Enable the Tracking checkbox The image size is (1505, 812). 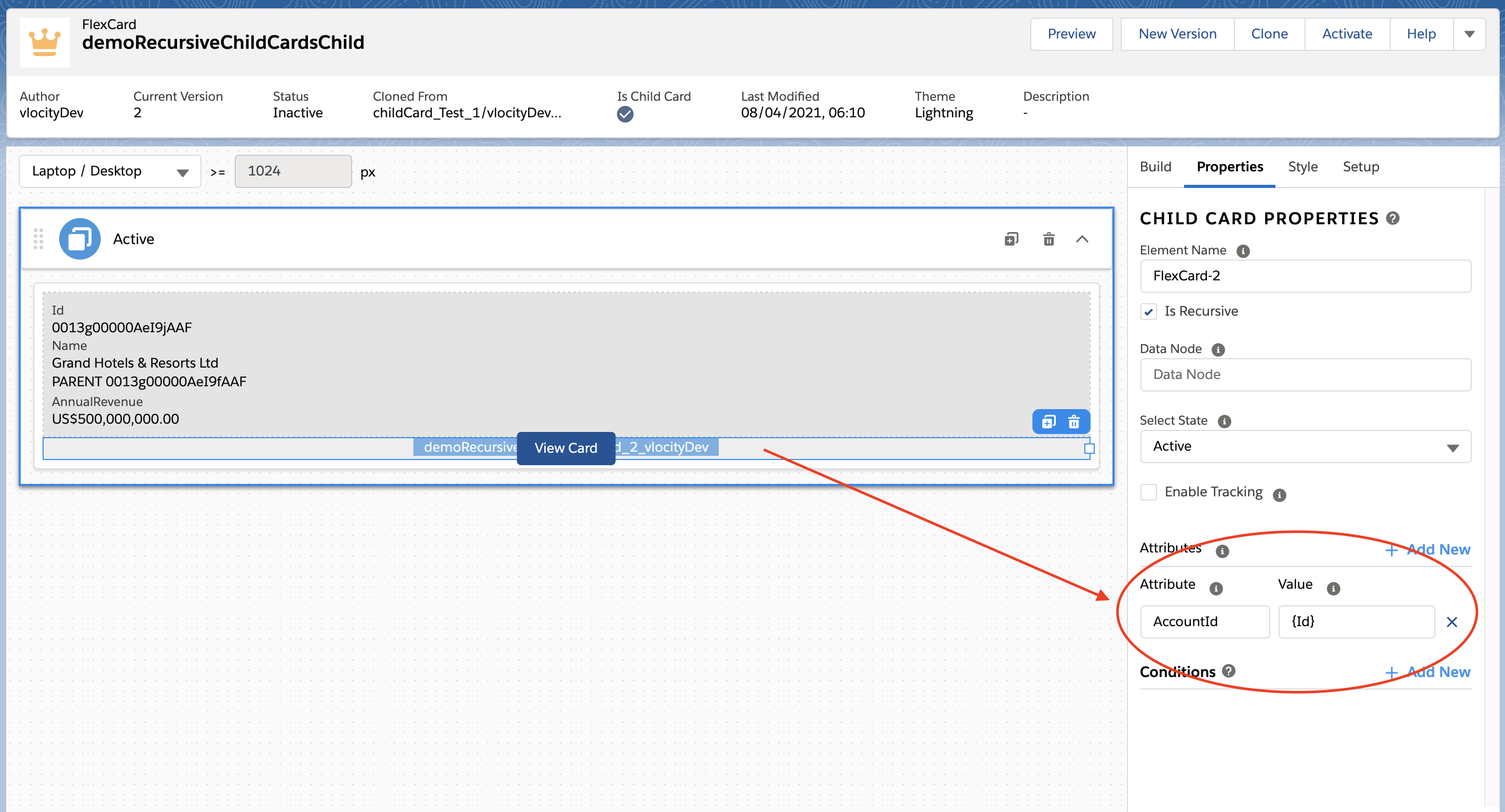pyautogui.click(x=1149, y=493)
